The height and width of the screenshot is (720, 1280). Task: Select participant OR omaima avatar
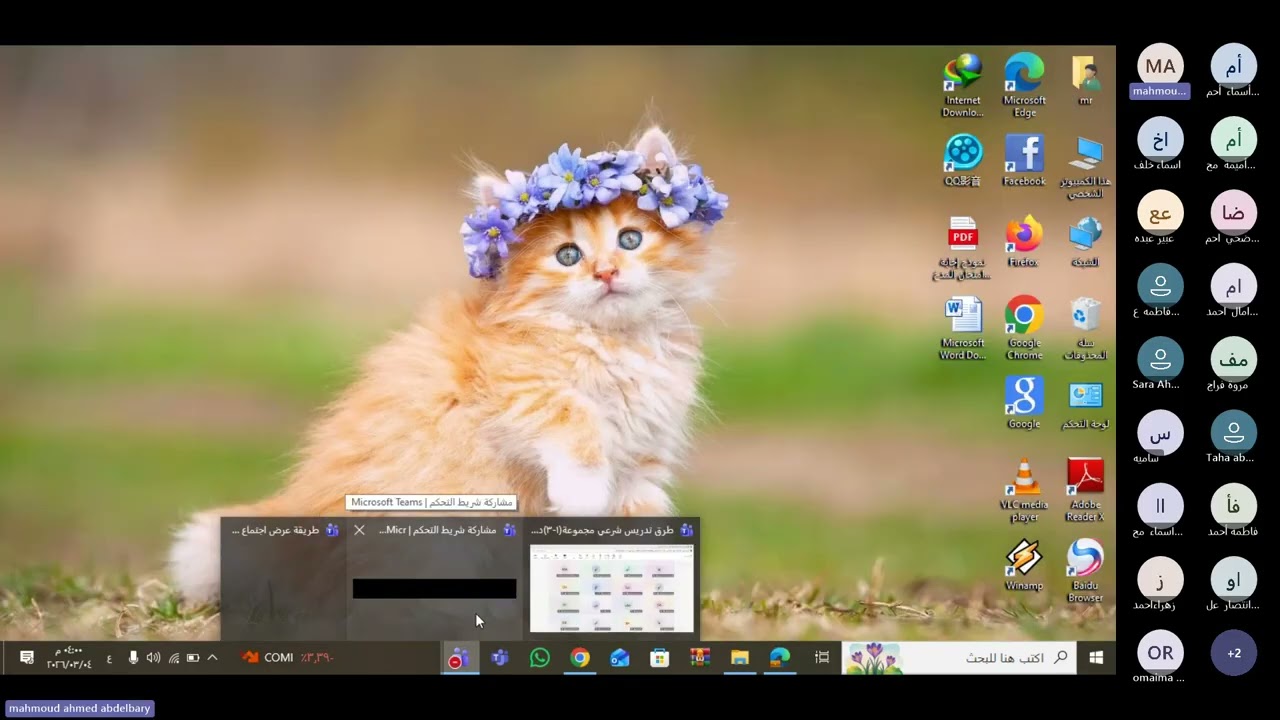click(1160, 653)
